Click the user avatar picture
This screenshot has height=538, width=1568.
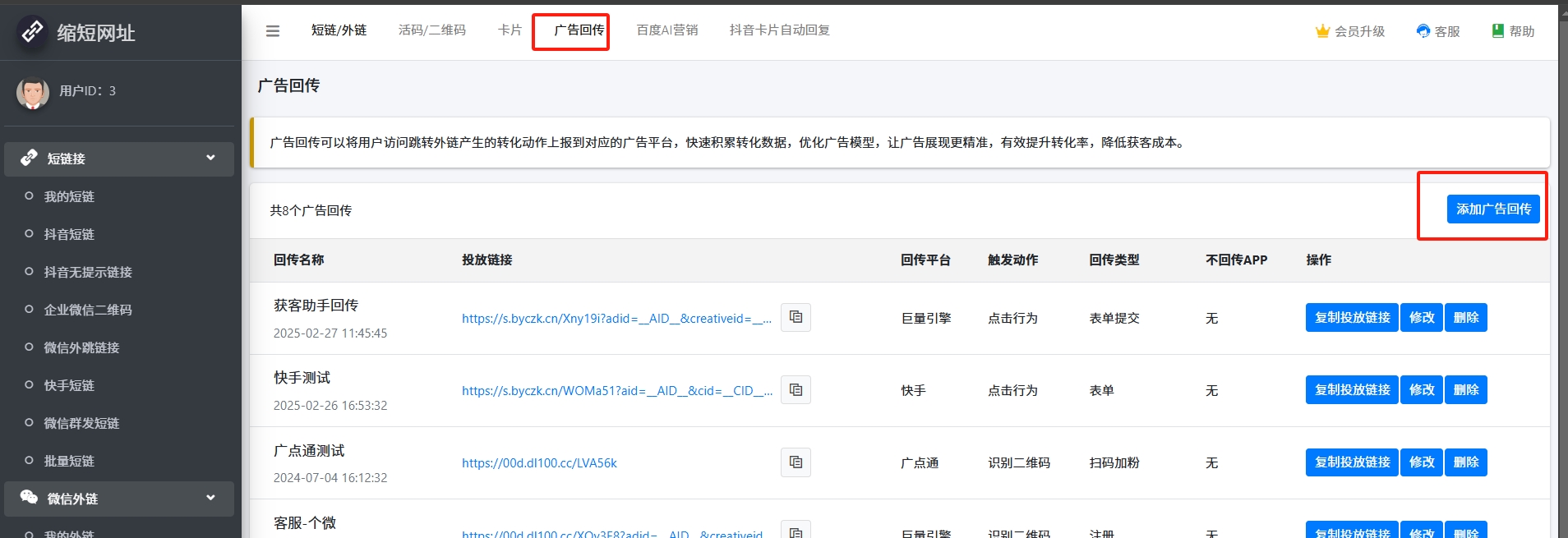(33, 92)
